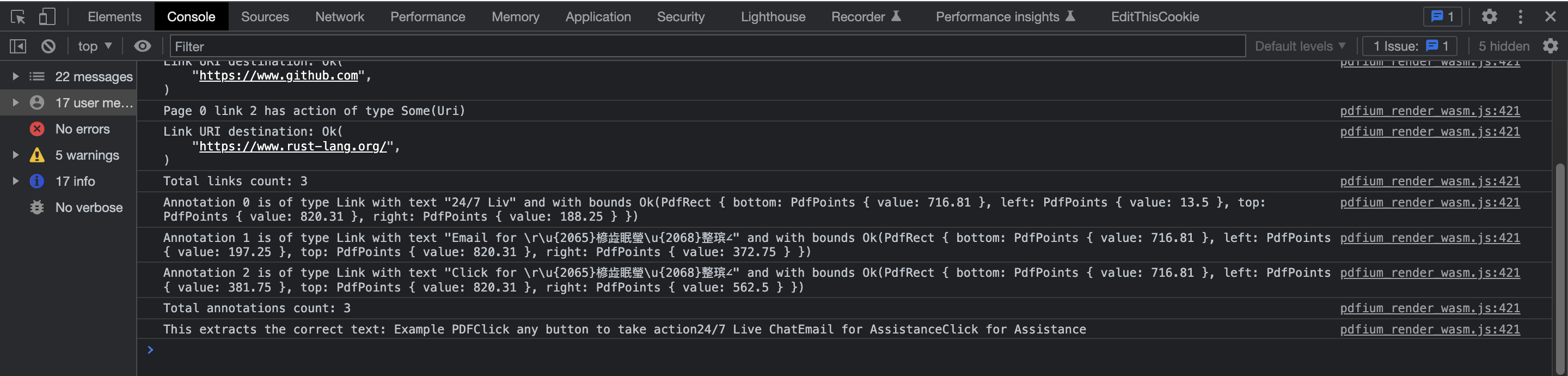This screenshot has height=376, width=1568.
Task: Toggle the console sidebar panel
Action: [19, 46]
